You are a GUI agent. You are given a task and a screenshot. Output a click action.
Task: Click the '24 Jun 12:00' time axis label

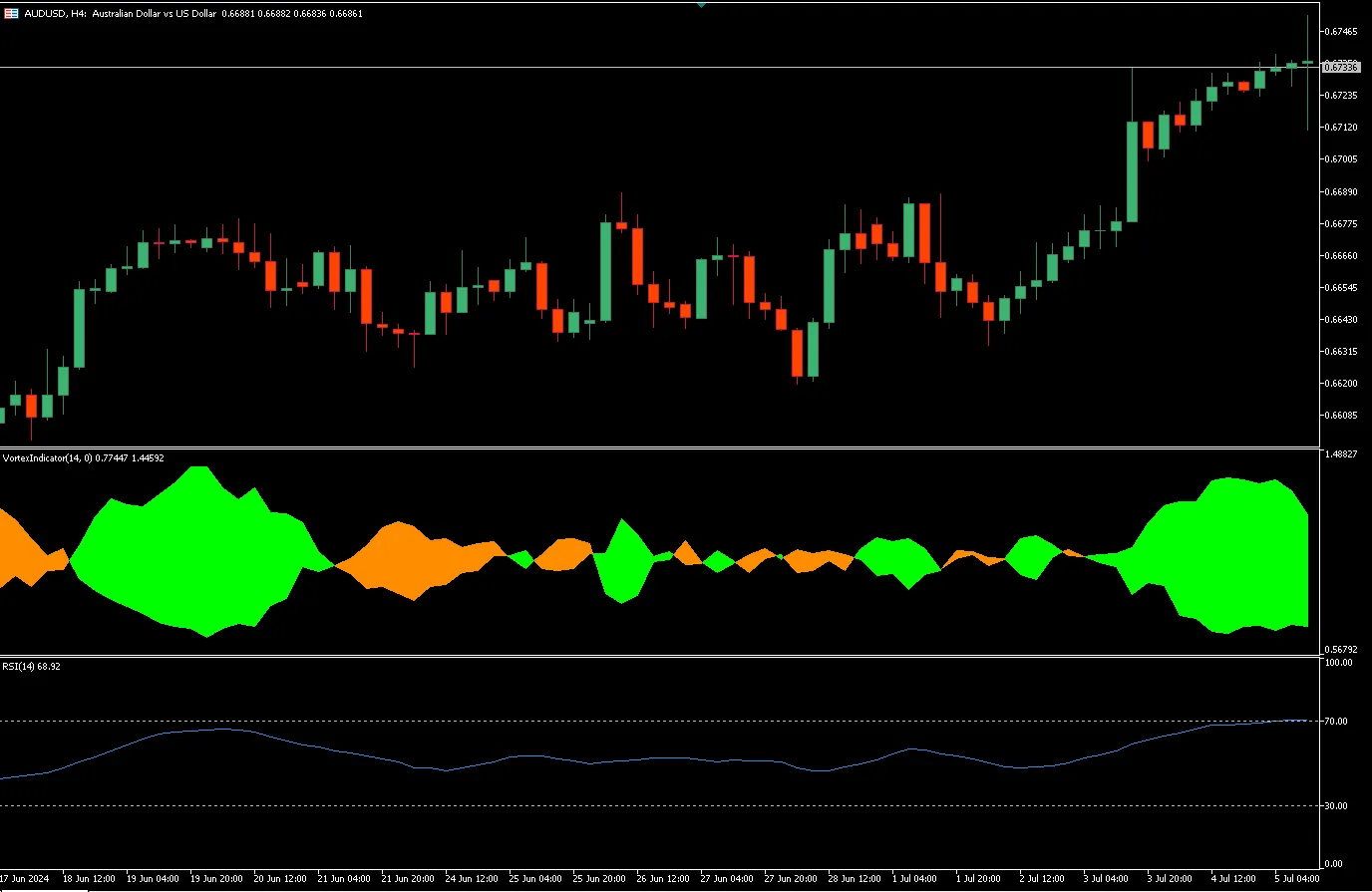pyautogui.click(x=472, y=879)
